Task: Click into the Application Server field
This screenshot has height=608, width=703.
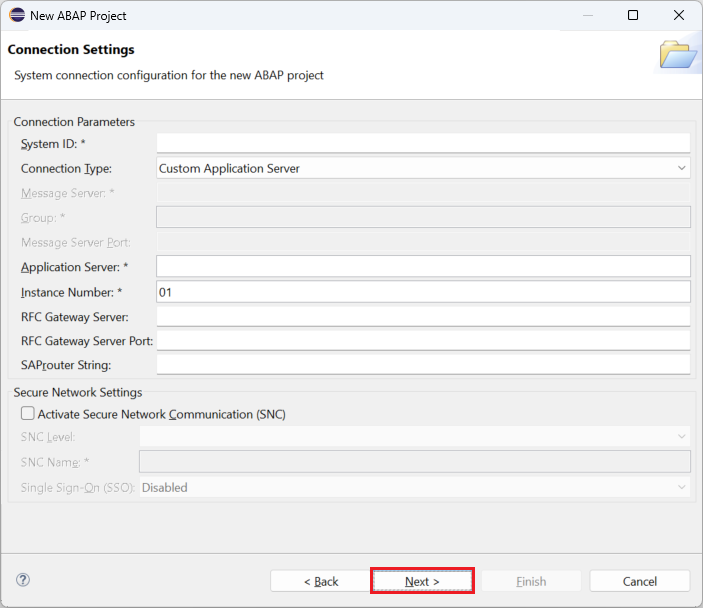Action: point(424,266)
